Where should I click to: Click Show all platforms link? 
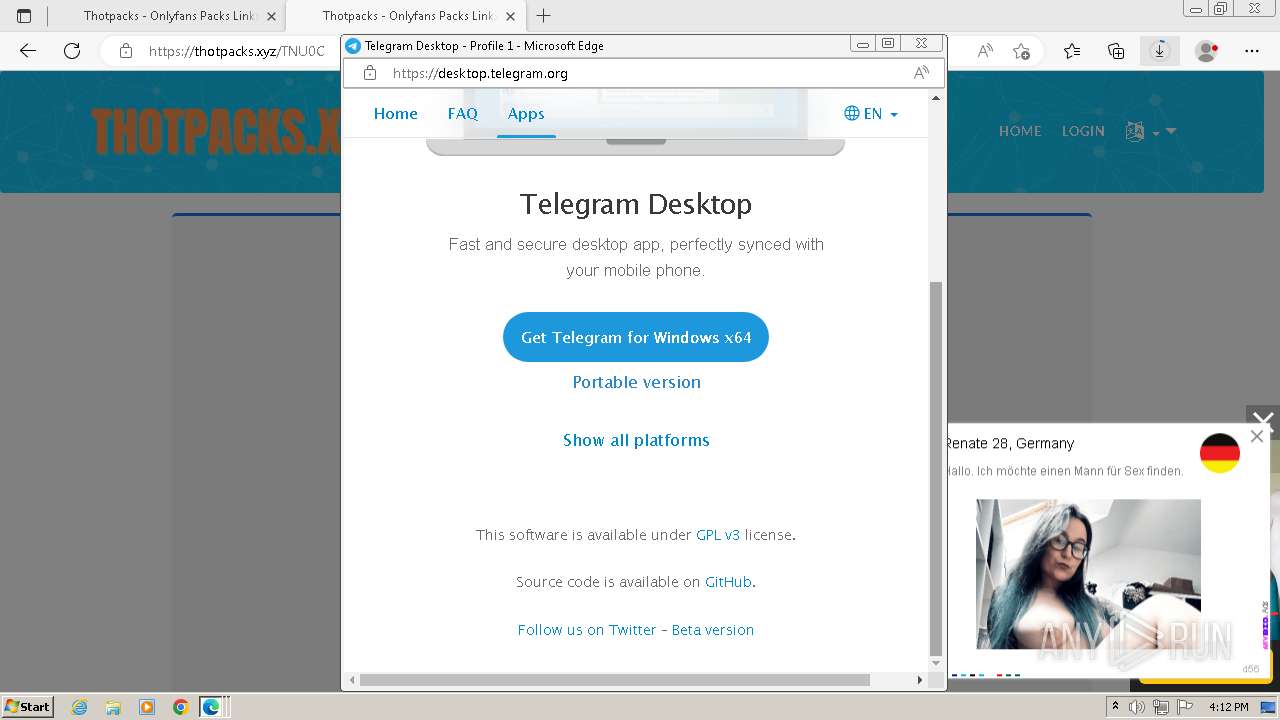pyautogui.click(x=636, y=440)
